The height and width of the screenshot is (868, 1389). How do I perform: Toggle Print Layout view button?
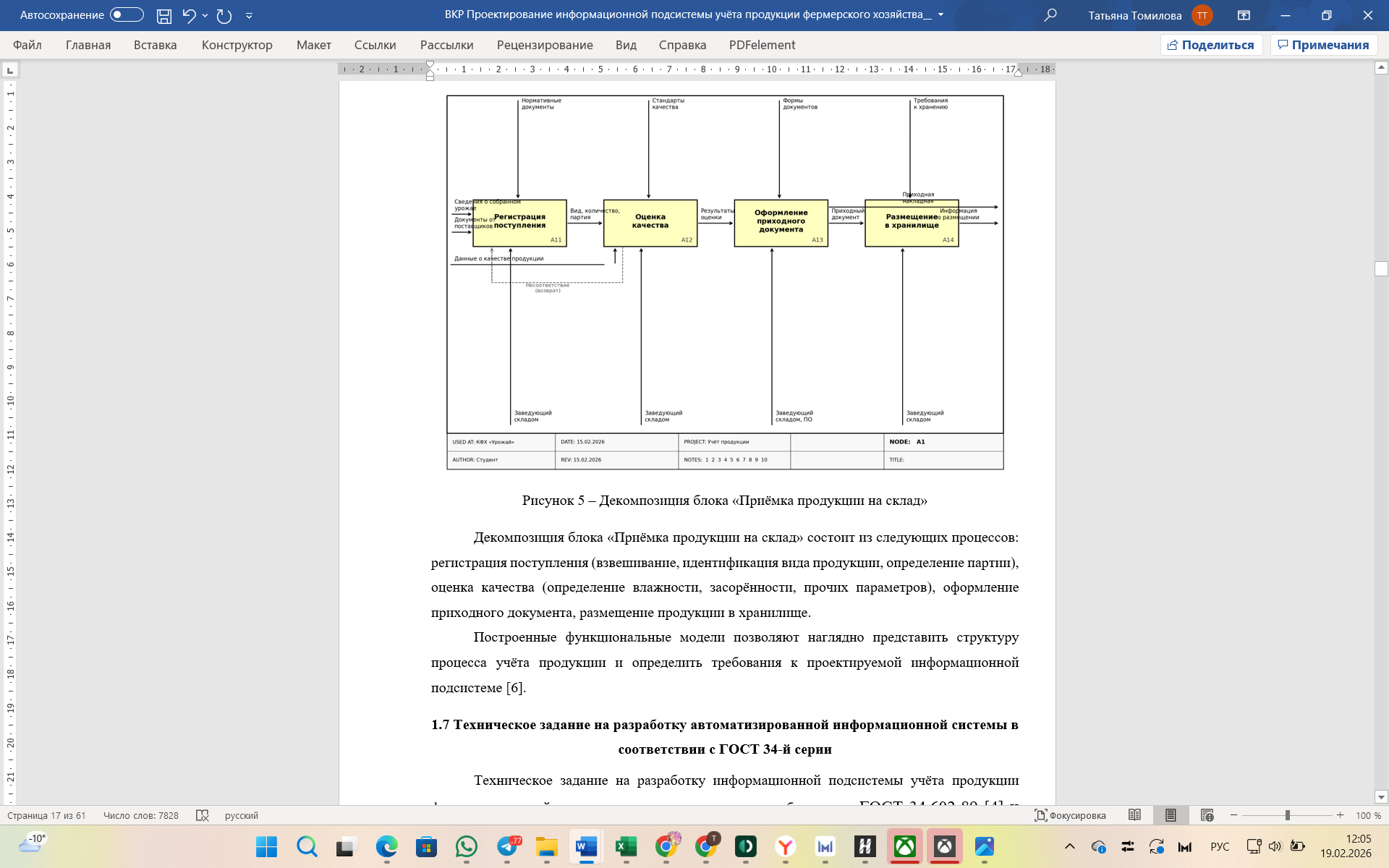tap(1170, 815)
